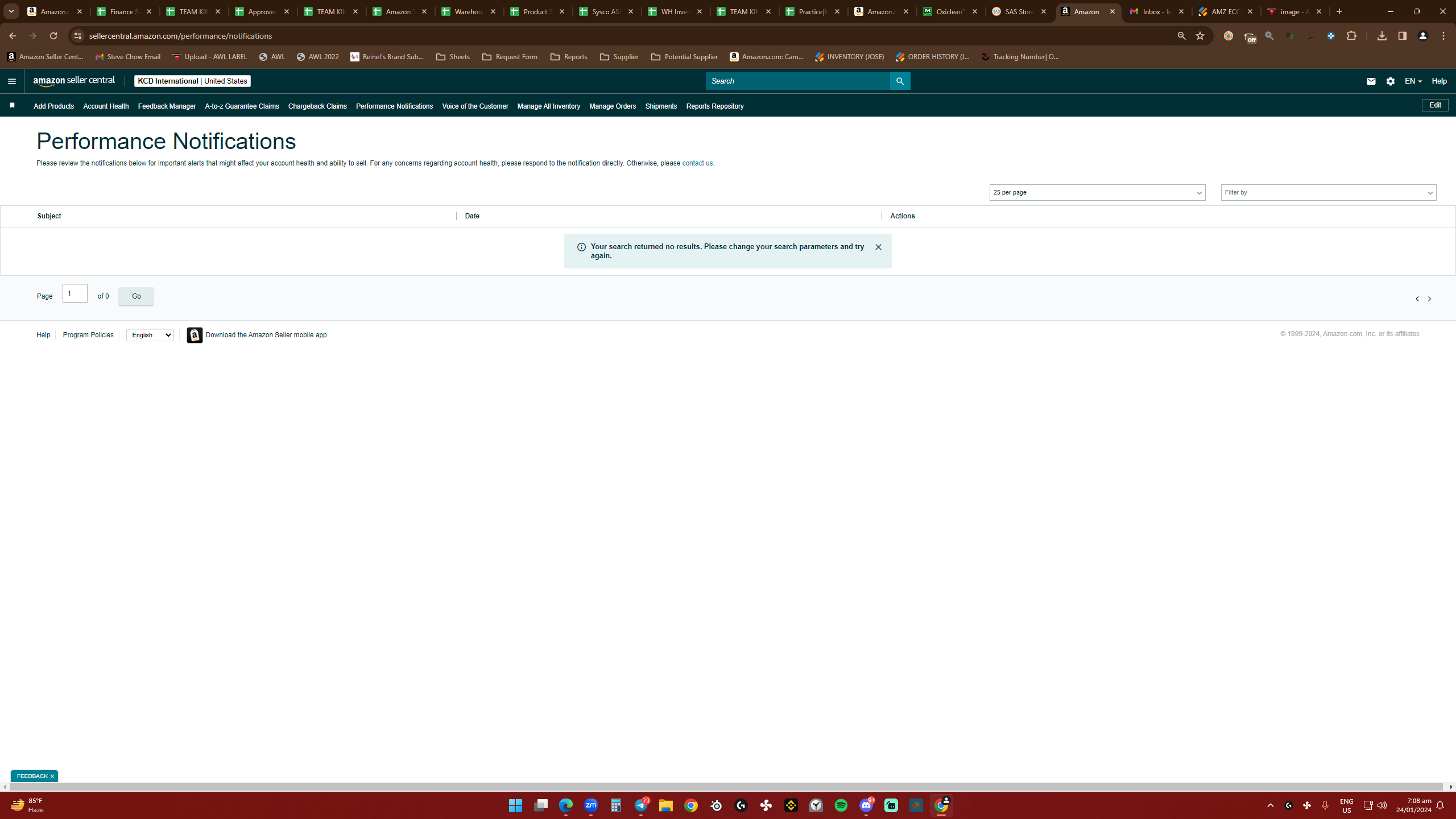Open Zoom from the taskbar
1456x819 pixels.
591,805
